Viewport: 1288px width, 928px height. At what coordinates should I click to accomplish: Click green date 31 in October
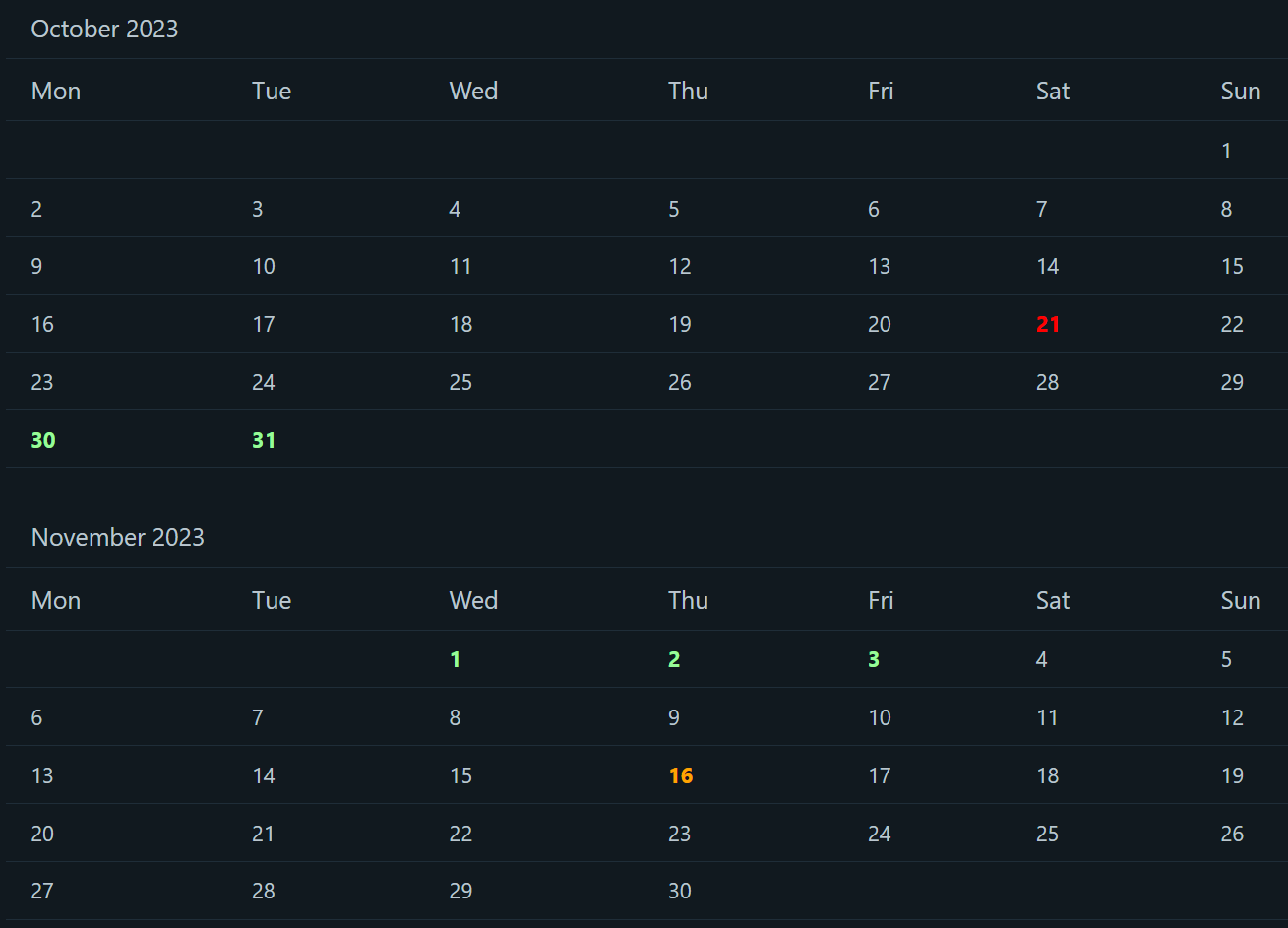pyautogui.click(x=264, y=440)
